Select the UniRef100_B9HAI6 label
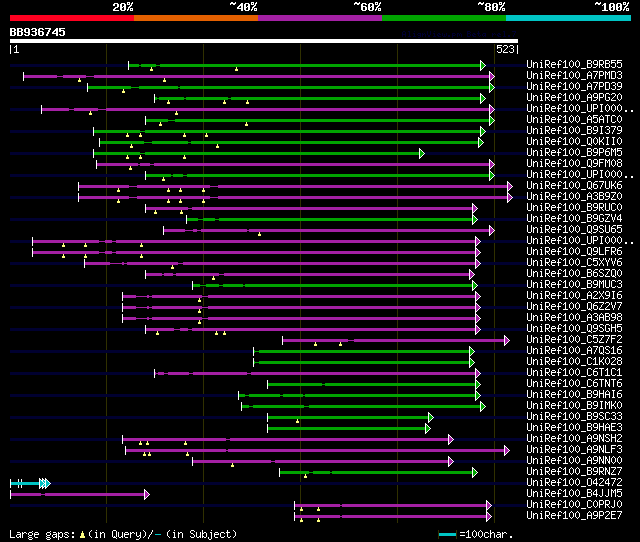Screen dimensions: 640x542 pos(574,395)
